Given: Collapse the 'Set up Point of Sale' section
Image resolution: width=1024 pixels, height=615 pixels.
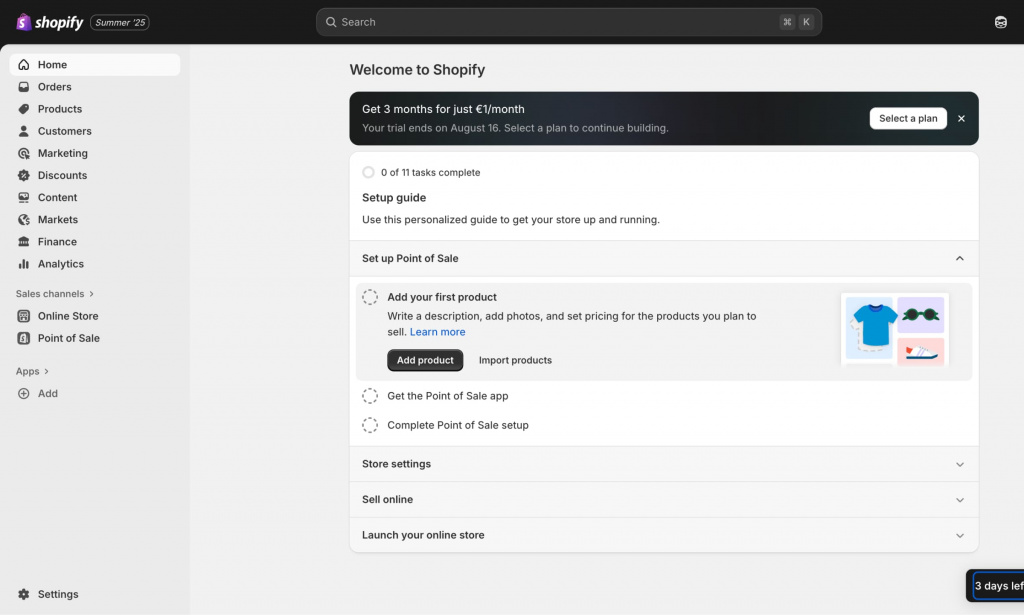Looking at the screenshot, I should coord(959,258).
